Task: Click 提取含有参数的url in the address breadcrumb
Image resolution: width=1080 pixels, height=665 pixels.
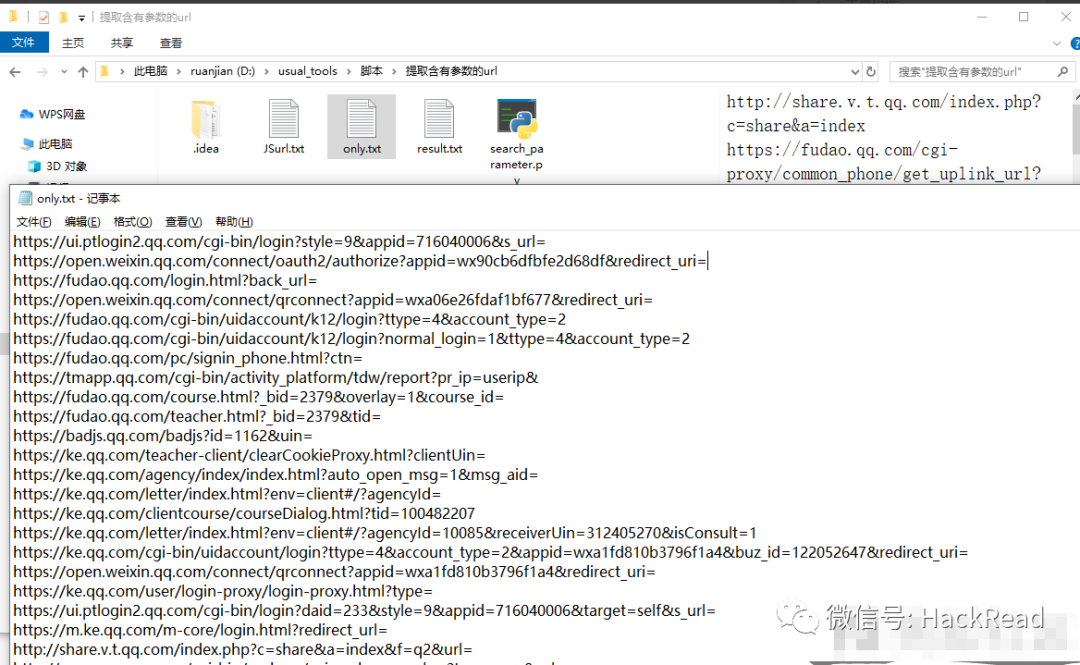Action: tap(451, 71)
